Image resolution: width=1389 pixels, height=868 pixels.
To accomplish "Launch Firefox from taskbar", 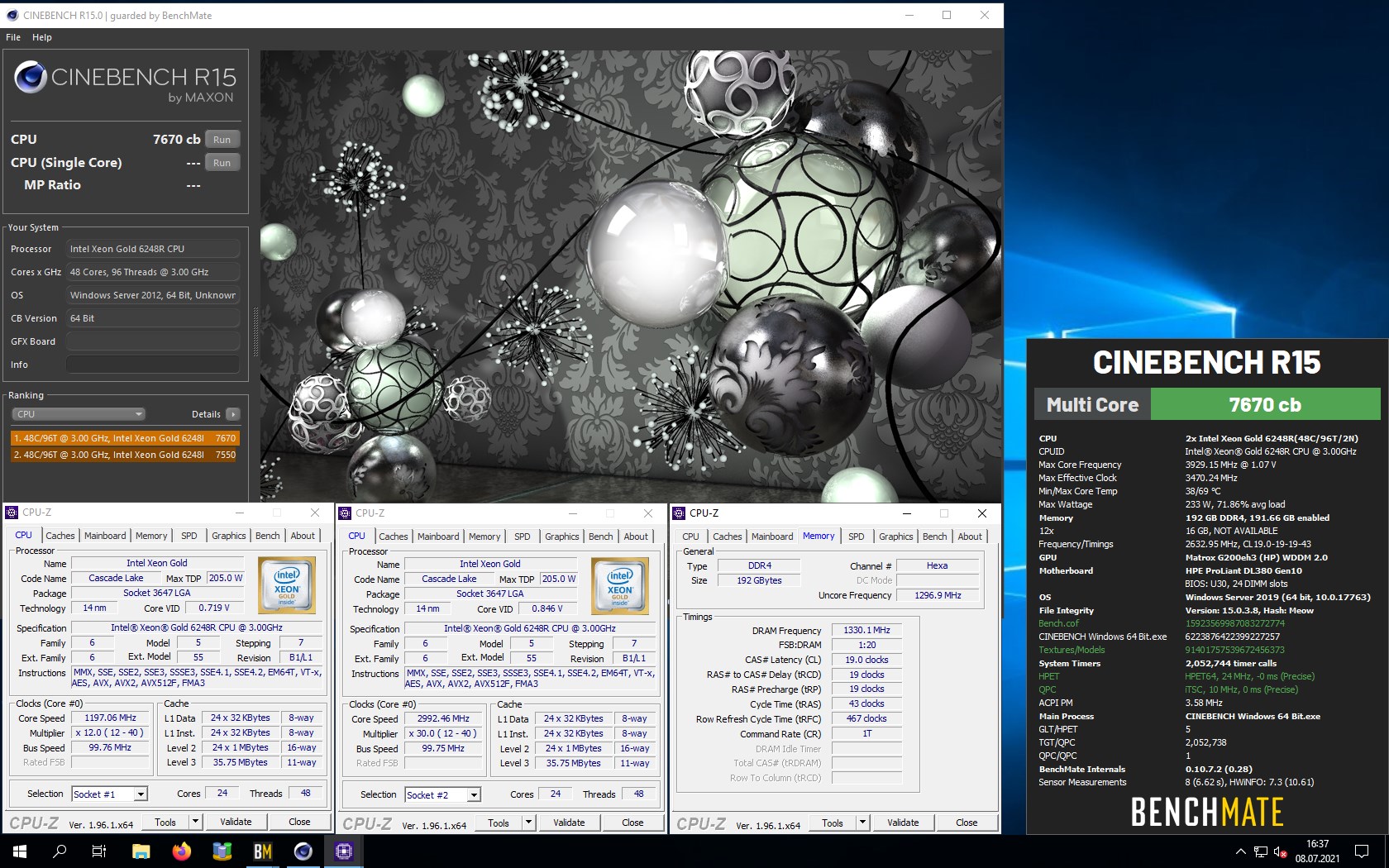I will pos(181,851).
